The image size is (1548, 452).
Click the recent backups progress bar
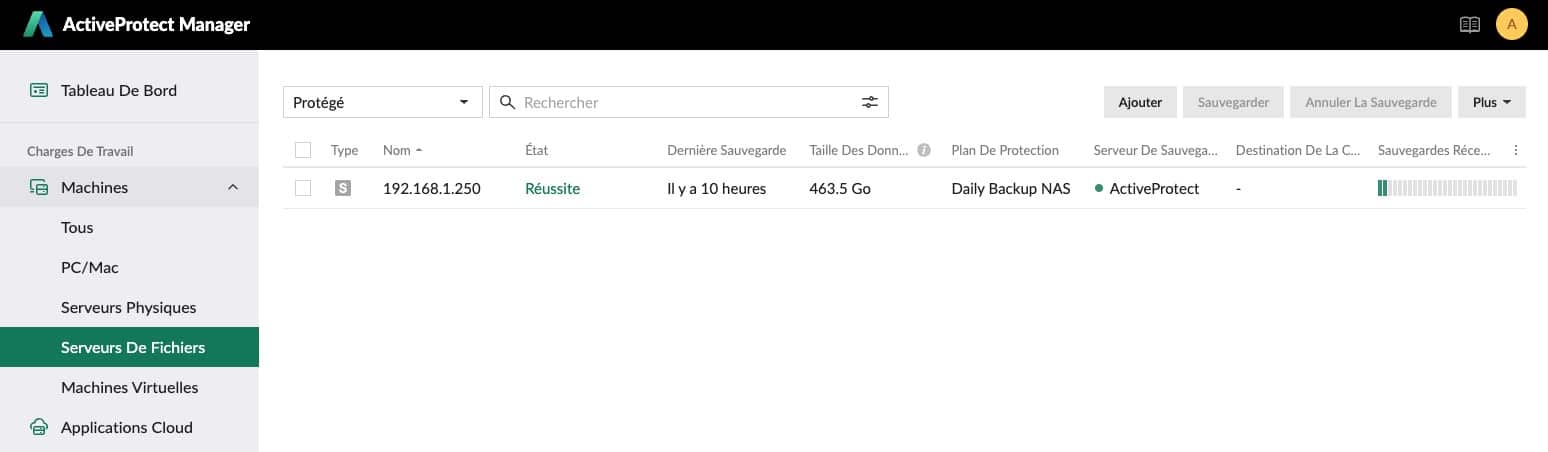tap(1447, 188)
